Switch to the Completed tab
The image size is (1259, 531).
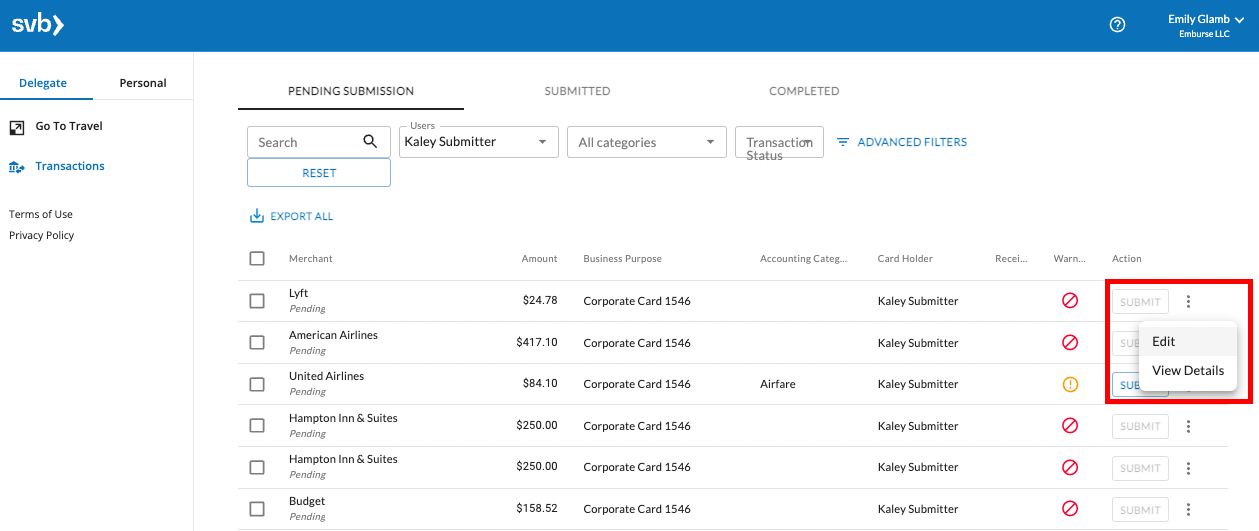pyautogui.click(x=804, y=91)
